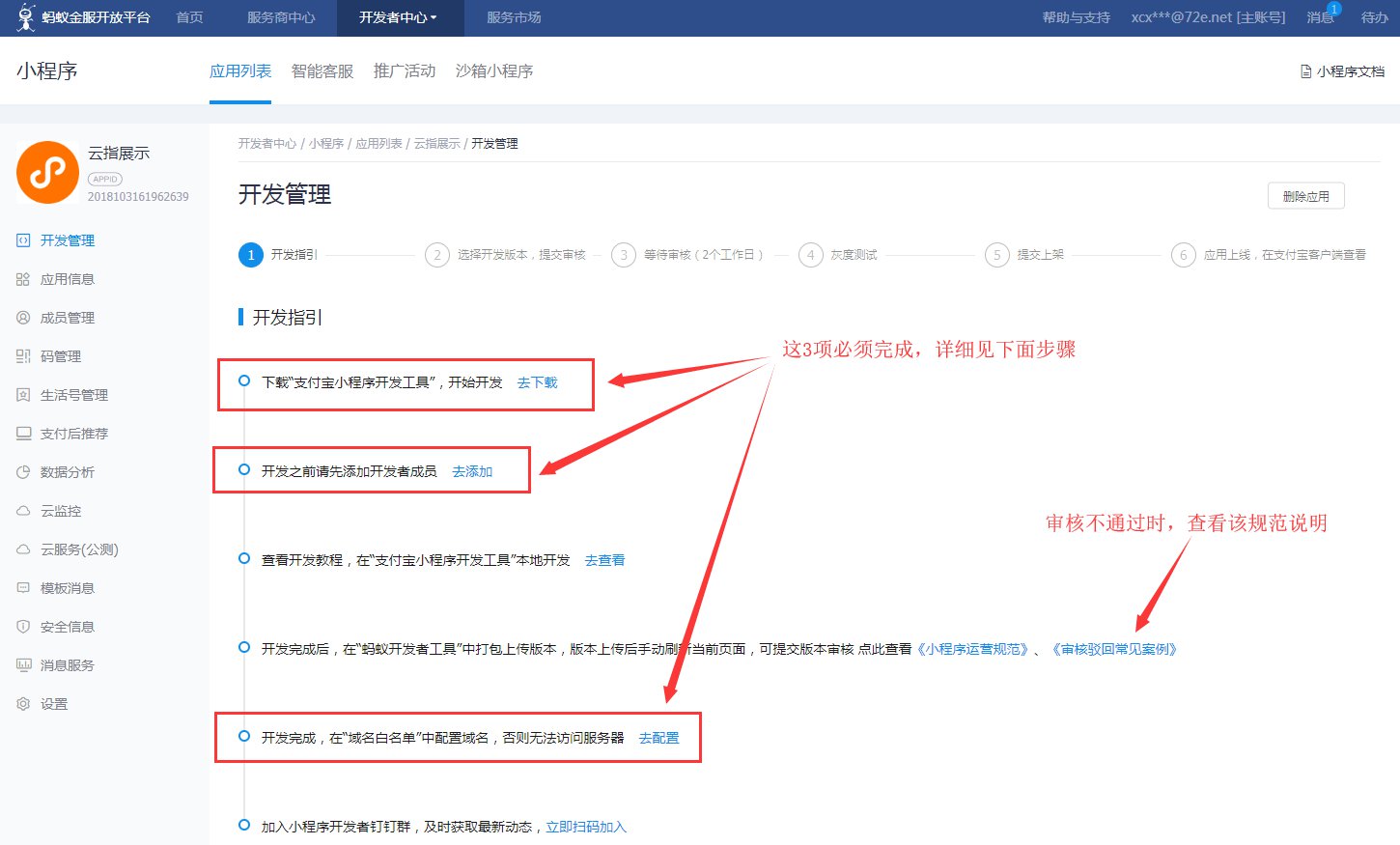Screen dimensions: 1400x845
Task: Click the Ant Financial platform logo icon
Action: (26, 17)
